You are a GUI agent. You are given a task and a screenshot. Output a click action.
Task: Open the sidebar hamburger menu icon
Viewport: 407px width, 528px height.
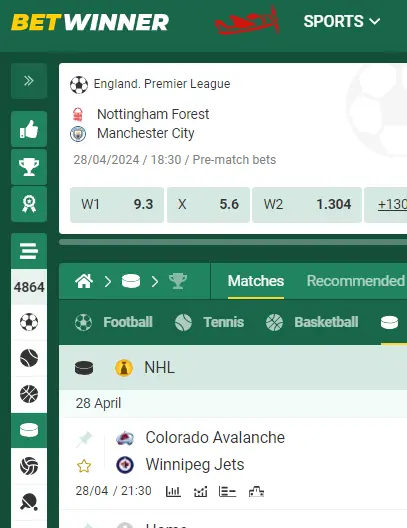tap(29, 251)
